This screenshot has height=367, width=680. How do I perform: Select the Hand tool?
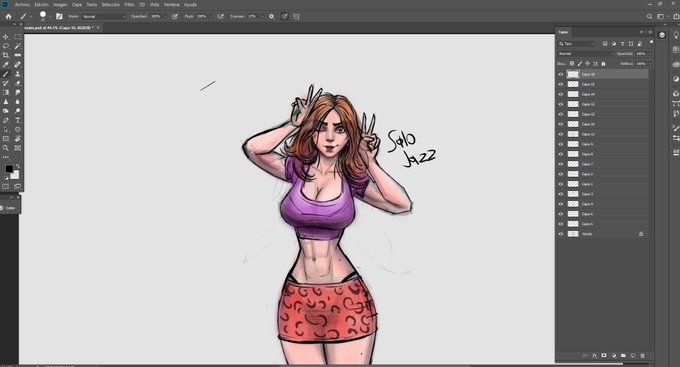pos(17,139)
